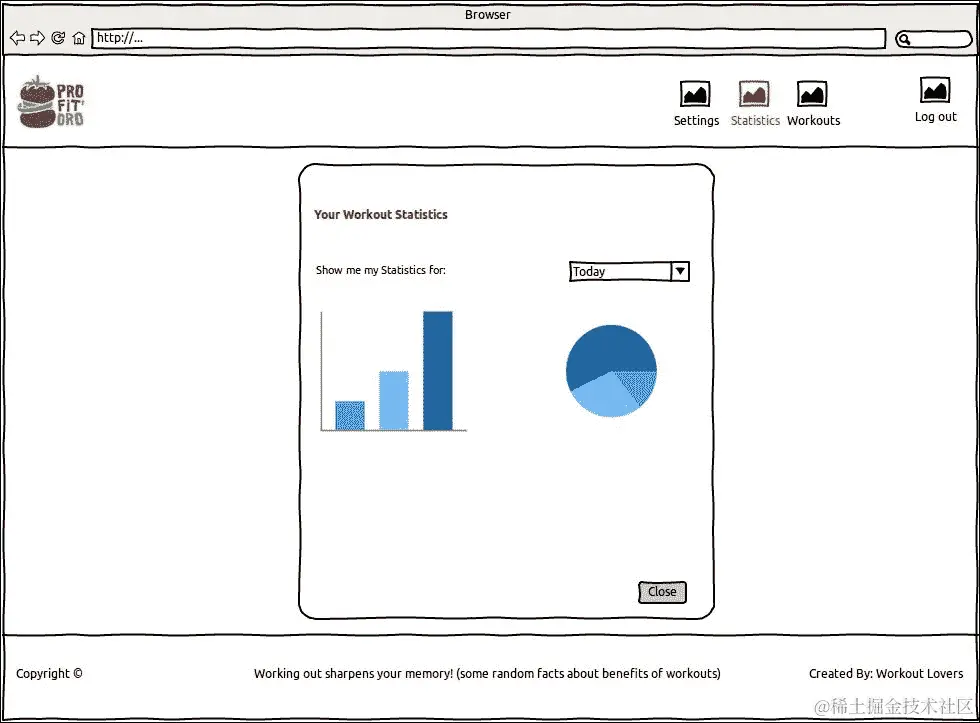Click the browser back arrow
This screenshot has height=723, width=980.
click(x=18, y=38)
